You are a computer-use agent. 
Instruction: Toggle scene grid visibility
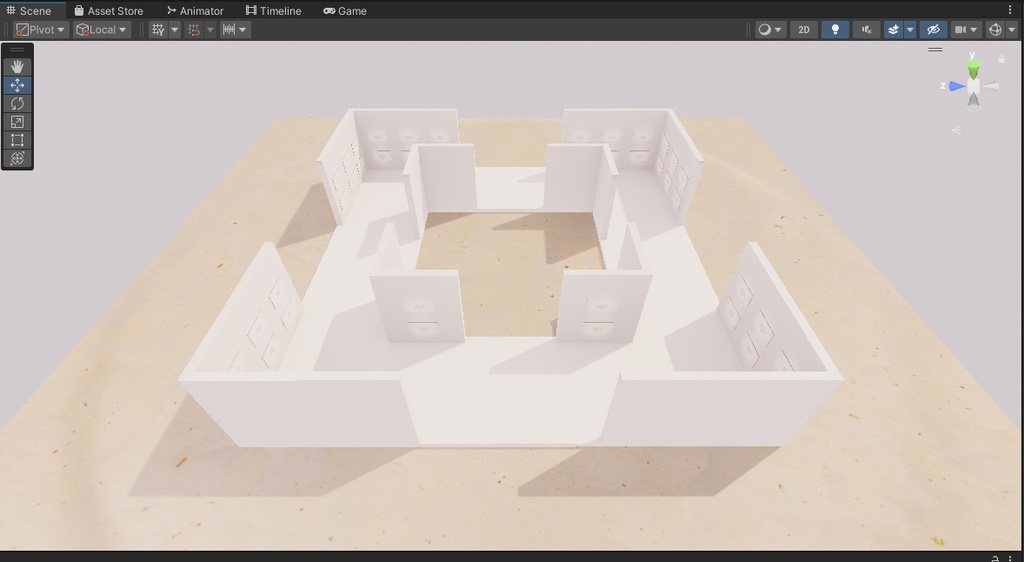pyautogui.click(x=158, y=29)
